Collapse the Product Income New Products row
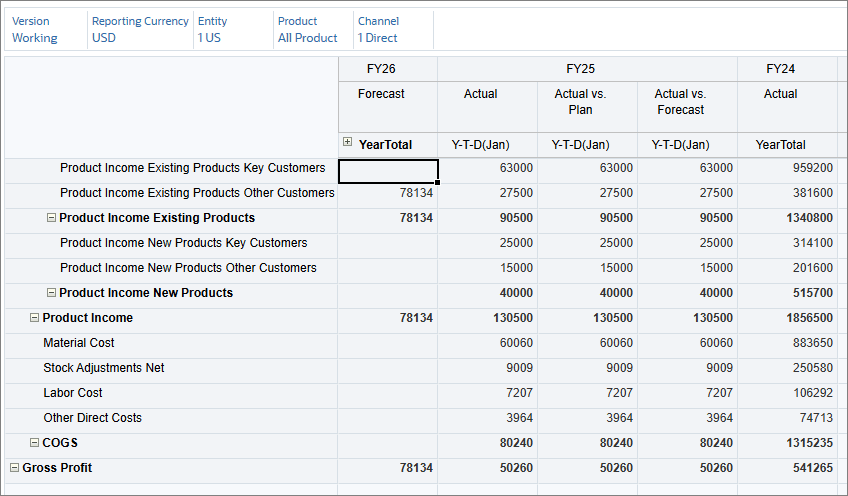The width and height of the screenshot is (848, 496). click(x=51, y=293)
